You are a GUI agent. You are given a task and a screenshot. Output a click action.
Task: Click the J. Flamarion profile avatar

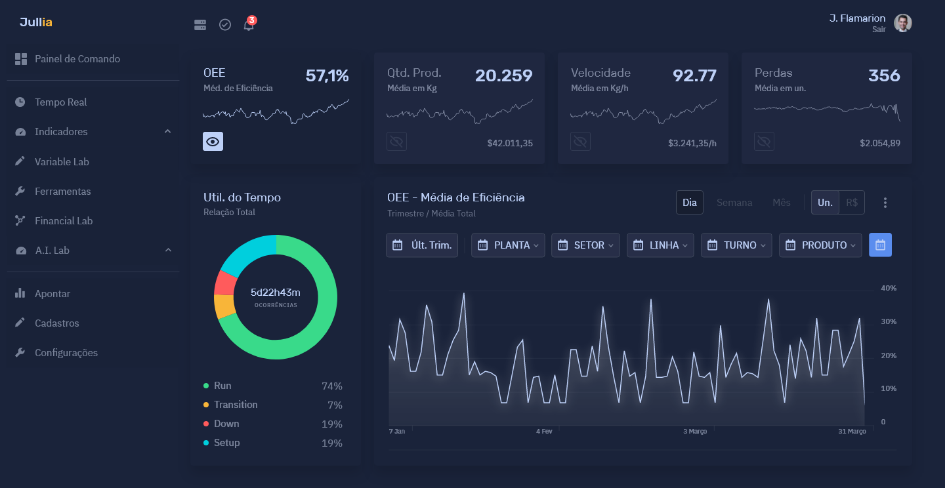[x=902, y=23]
